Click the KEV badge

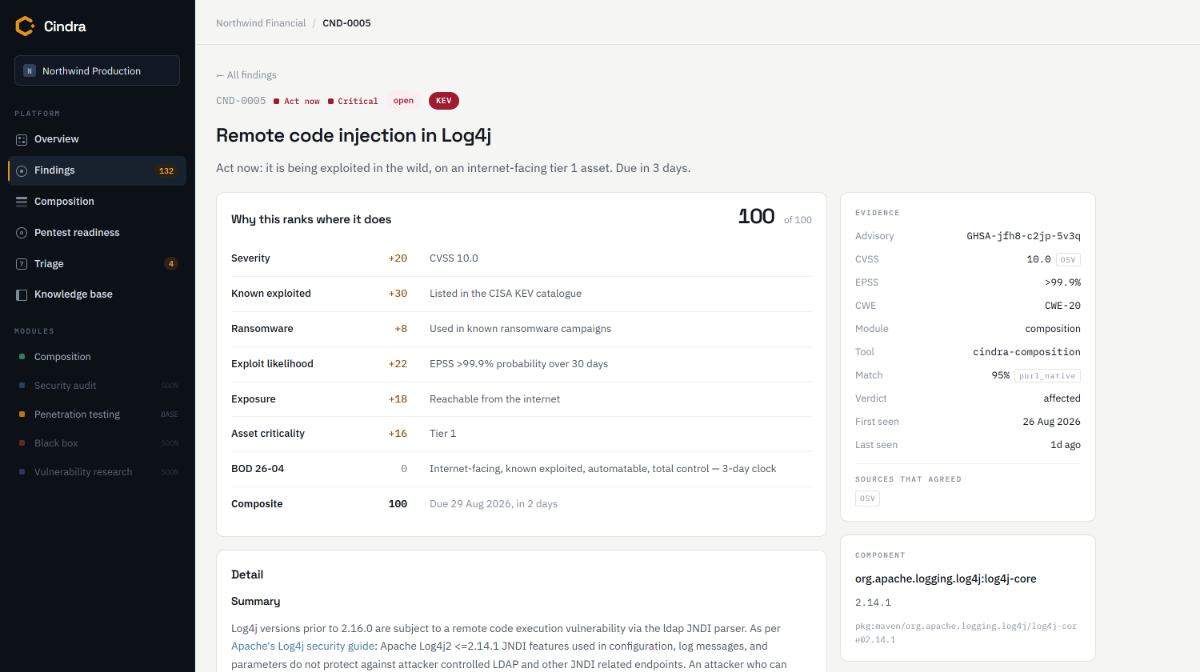pyautogui.click(x=444, y=100)
